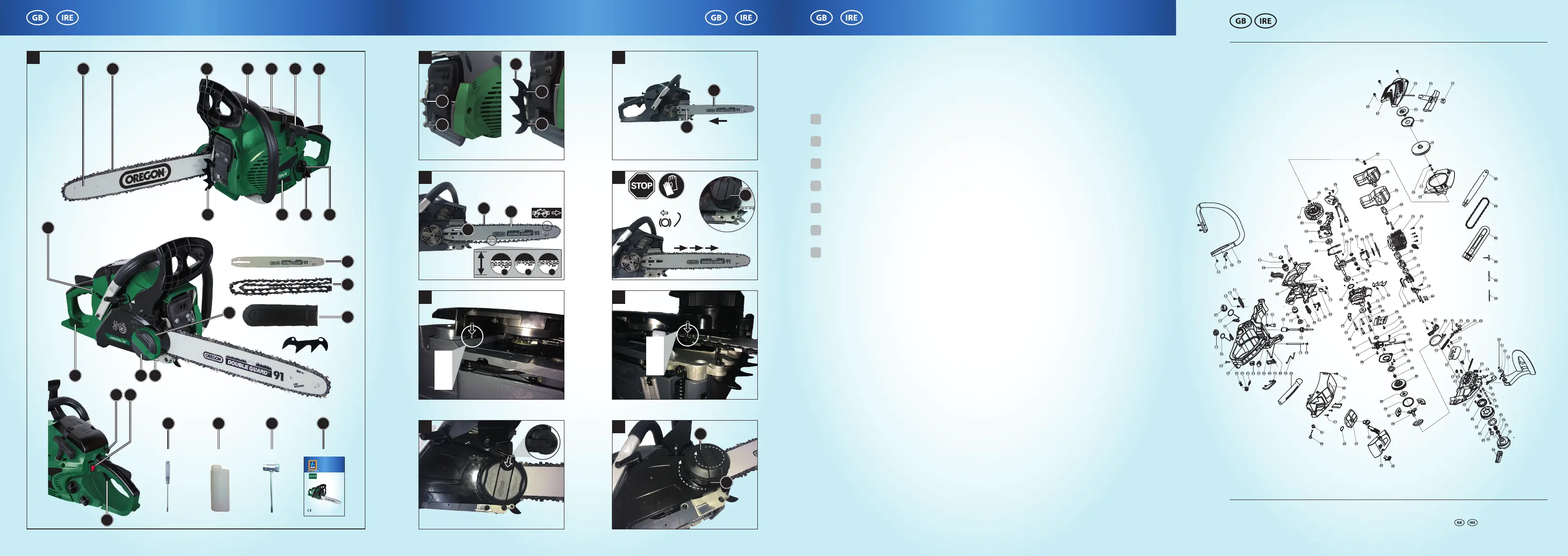The height and width of the screenshot is (556, 1568).
Task: Click the vertical double-headed arrow in chain inset
Action: click(x=482, y=264)
